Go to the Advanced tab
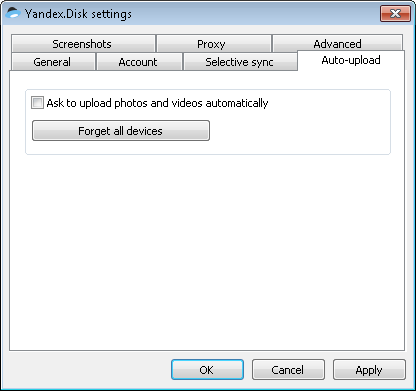416x391 pixels. point(337,43)
